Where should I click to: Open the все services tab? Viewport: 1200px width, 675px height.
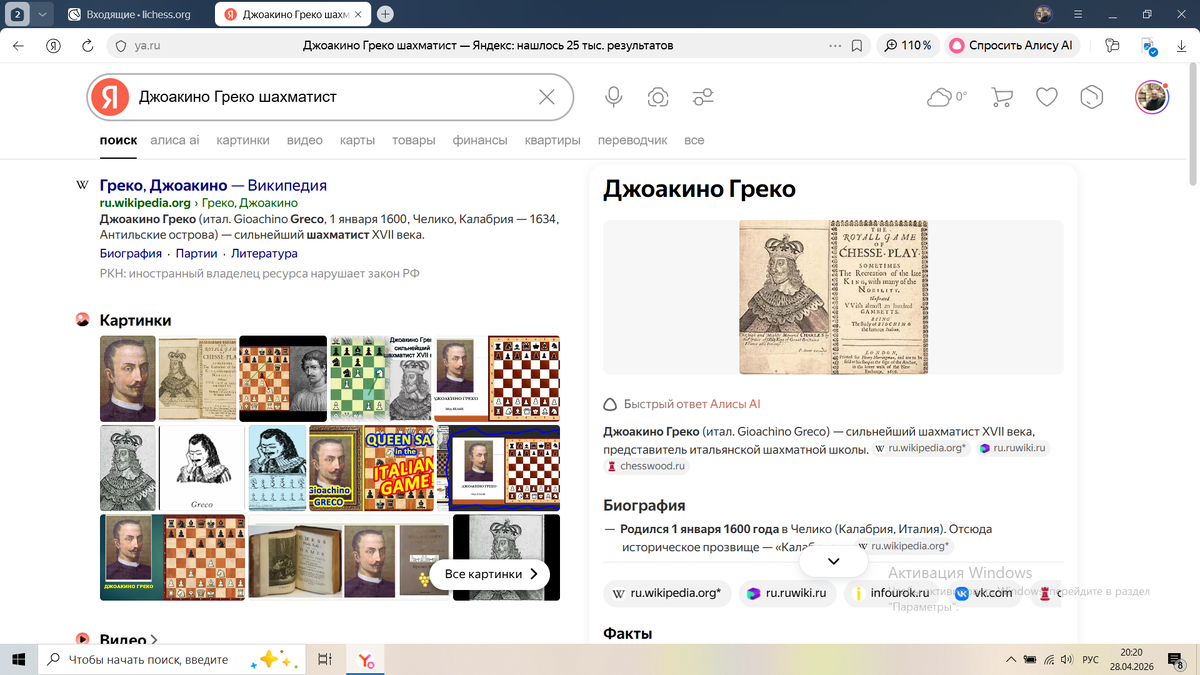694,140
